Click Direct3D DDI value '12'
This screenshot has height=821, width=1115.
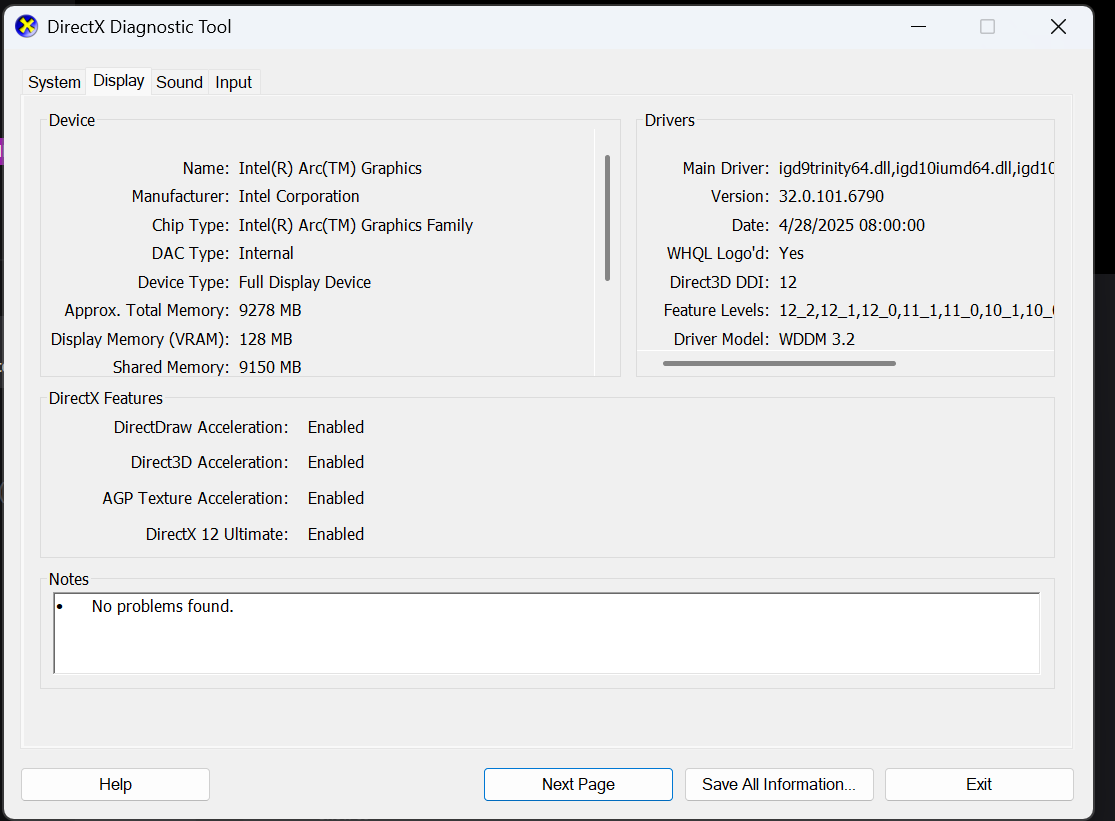coord(788,282)
